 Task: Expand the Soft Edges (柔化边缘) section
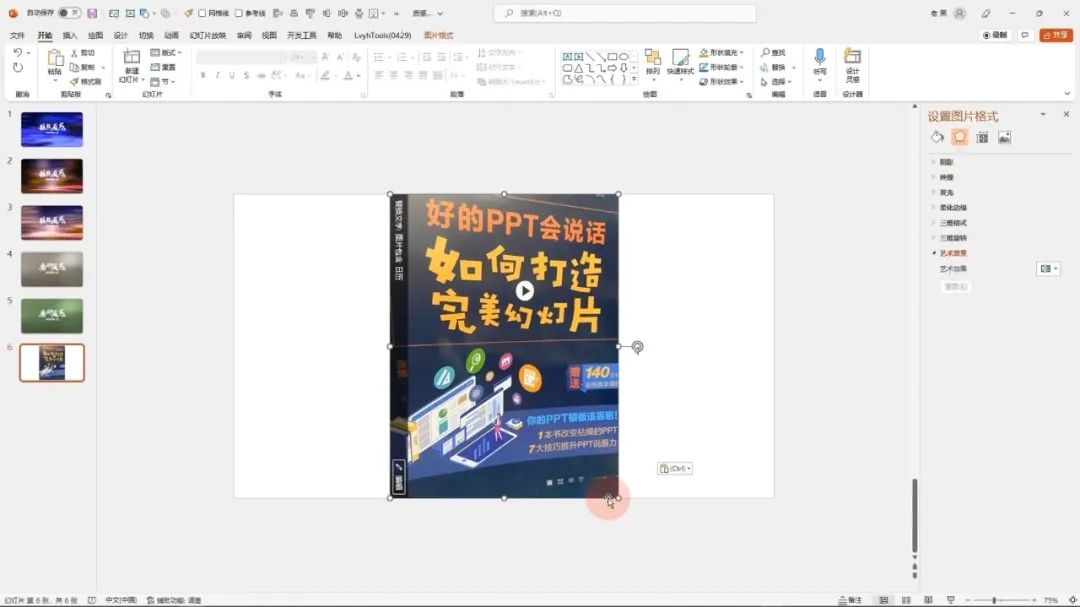coord(953,207)
